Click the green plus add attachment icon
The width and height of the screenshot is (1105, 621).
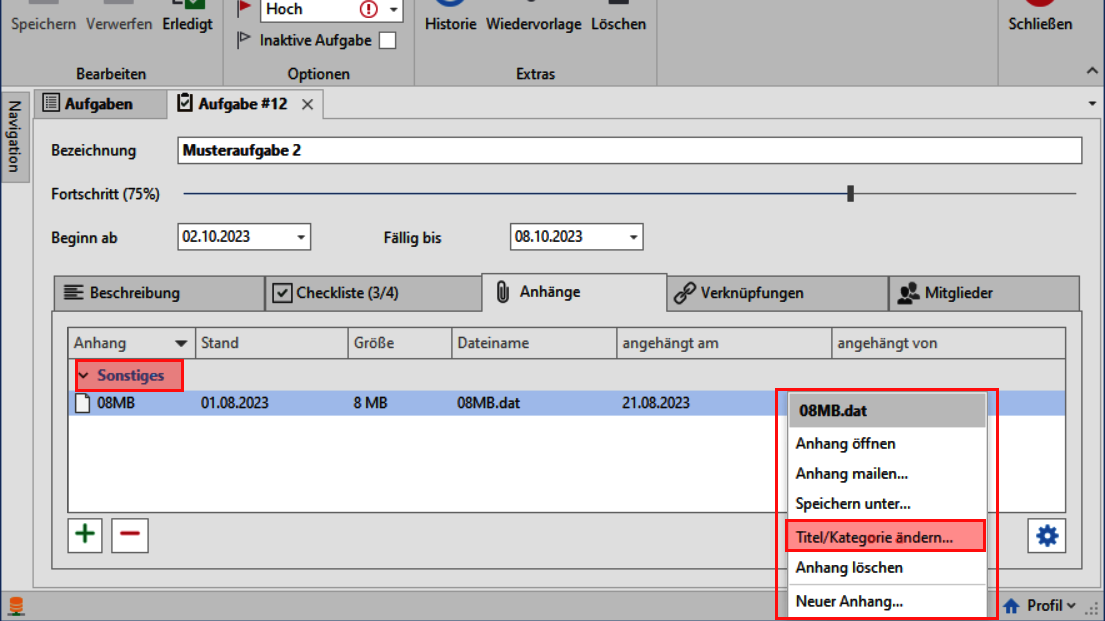pyautogui.click(x=86, y=535)
